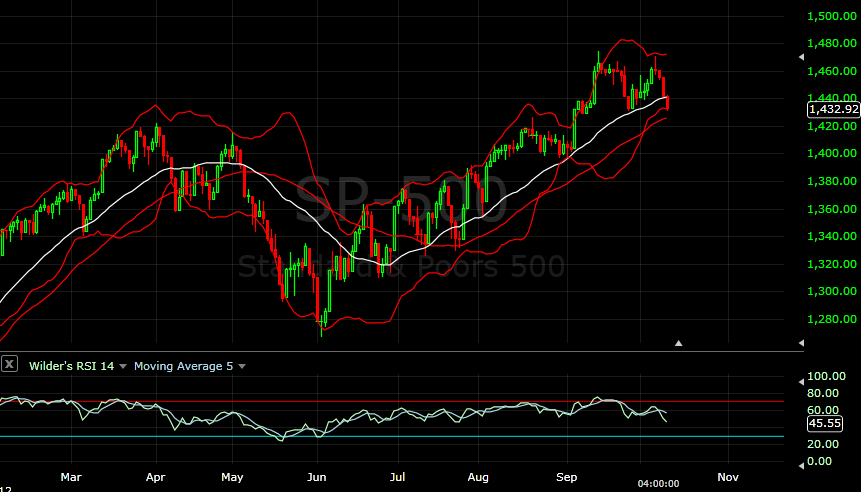Click the left-pointing marker beside 100.00 on the RSI axis
Image resolution: width=861 pixels, height=492 pixels.
(x=801, y=381)
